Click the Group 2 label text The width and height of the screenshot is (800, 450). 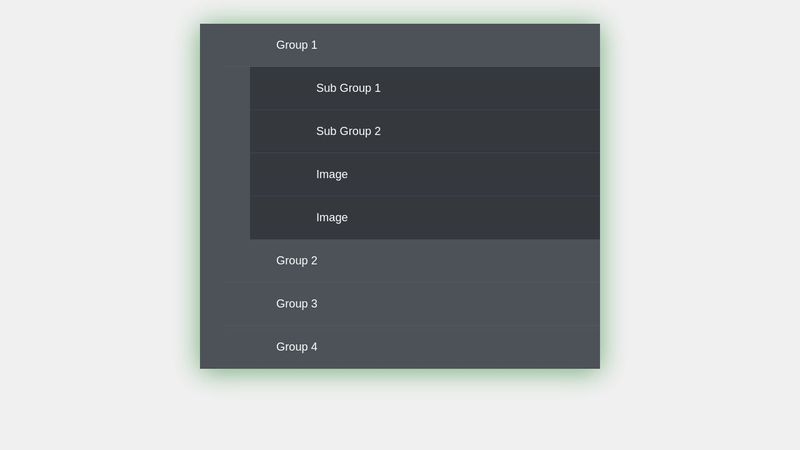296,261
